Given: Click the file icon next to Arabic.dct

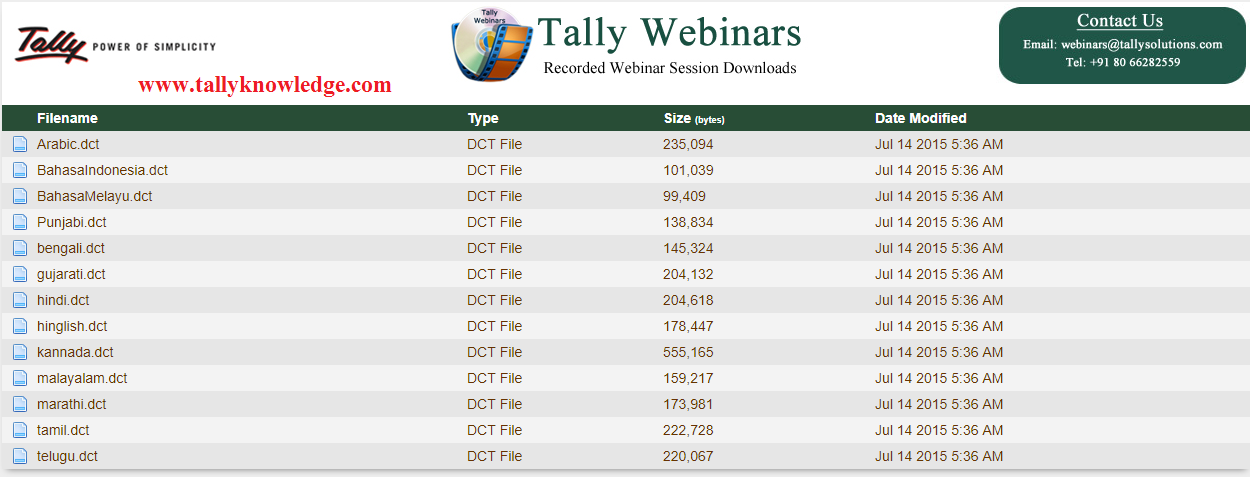Looking at the screenshot, I should pyautogui.click(x=20, y=144).
